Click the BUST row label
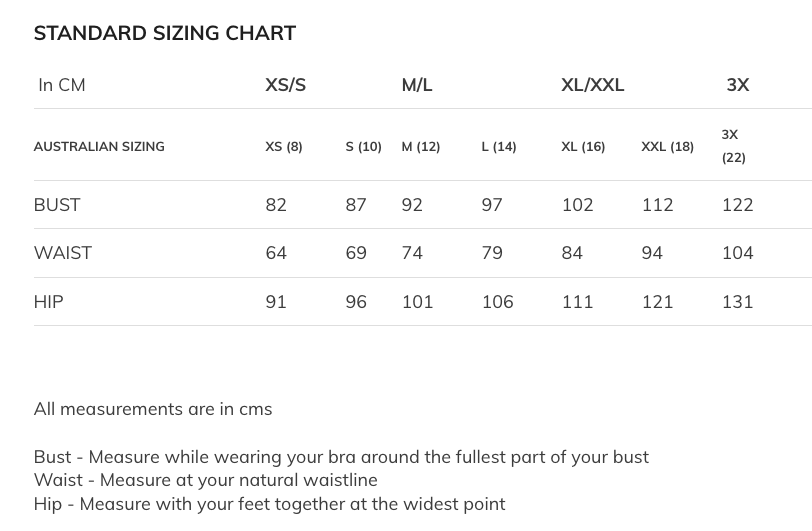Image resolution: width=812 pixels, height=531 pixels. click(57, 204)
